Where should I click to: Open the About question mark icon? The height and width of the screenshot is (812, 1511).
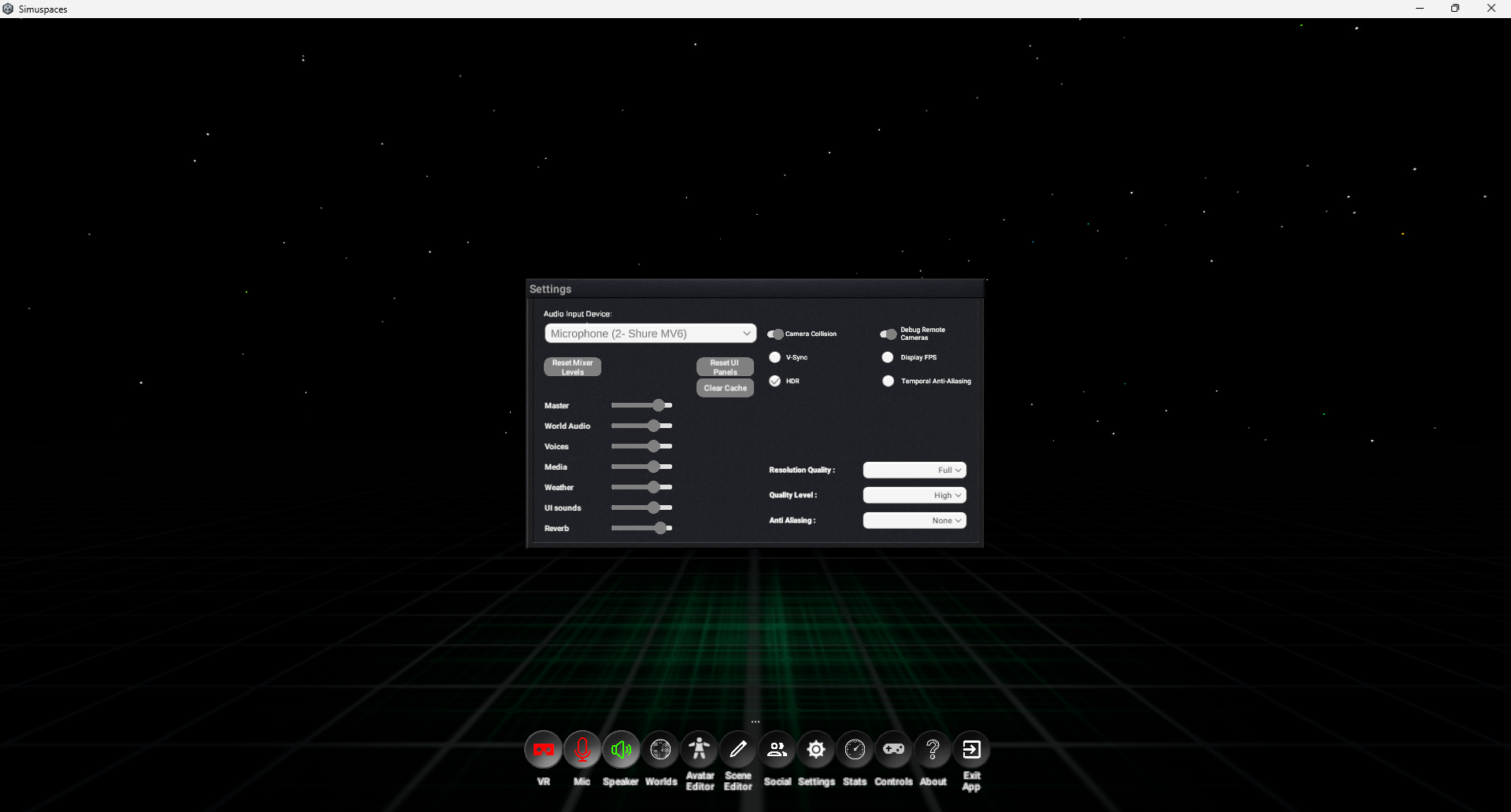pos(933,750)
